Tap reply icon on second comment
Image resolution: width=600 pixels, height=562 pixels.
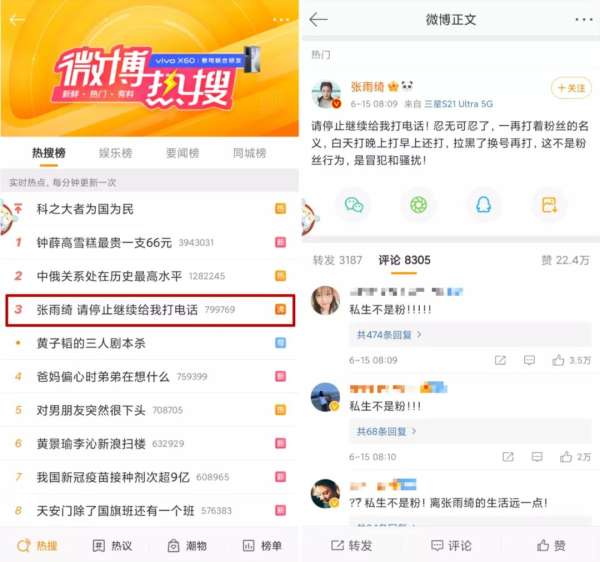[537, 456]
